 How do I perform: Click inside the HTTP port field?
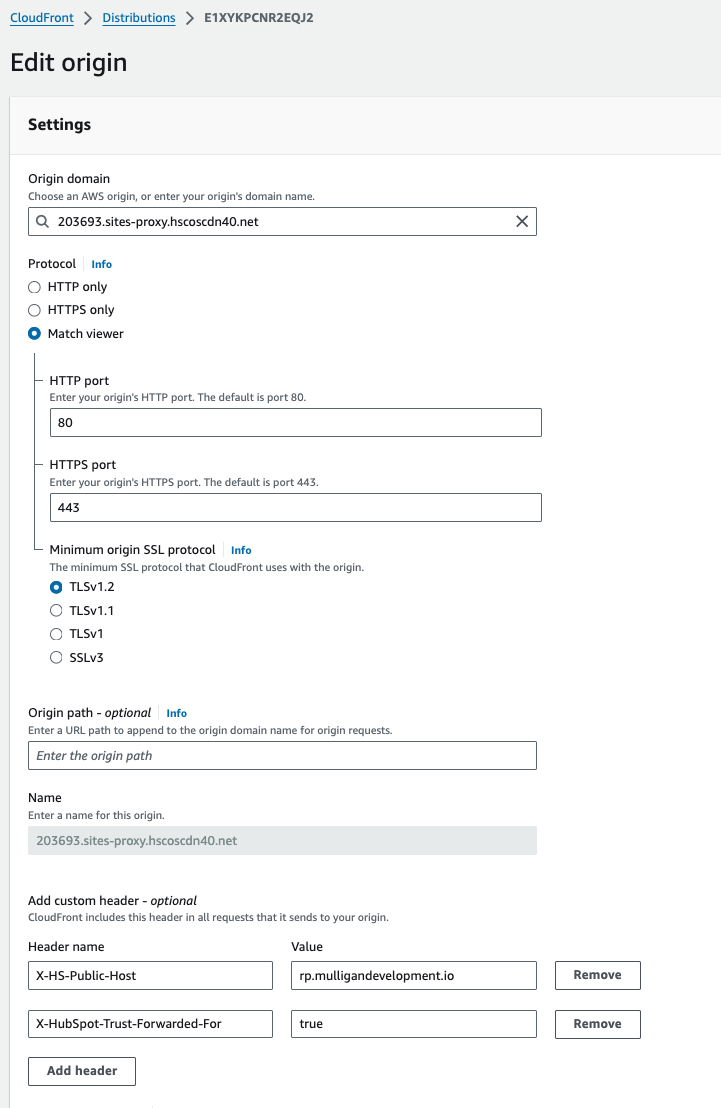pos(295,422)
